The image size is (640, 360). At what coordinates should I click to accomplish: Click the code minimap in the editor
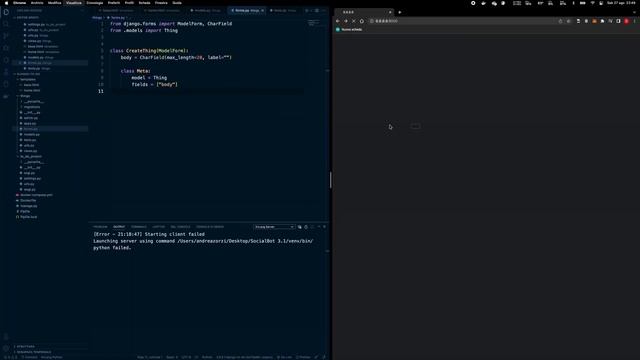click(314, 23)
